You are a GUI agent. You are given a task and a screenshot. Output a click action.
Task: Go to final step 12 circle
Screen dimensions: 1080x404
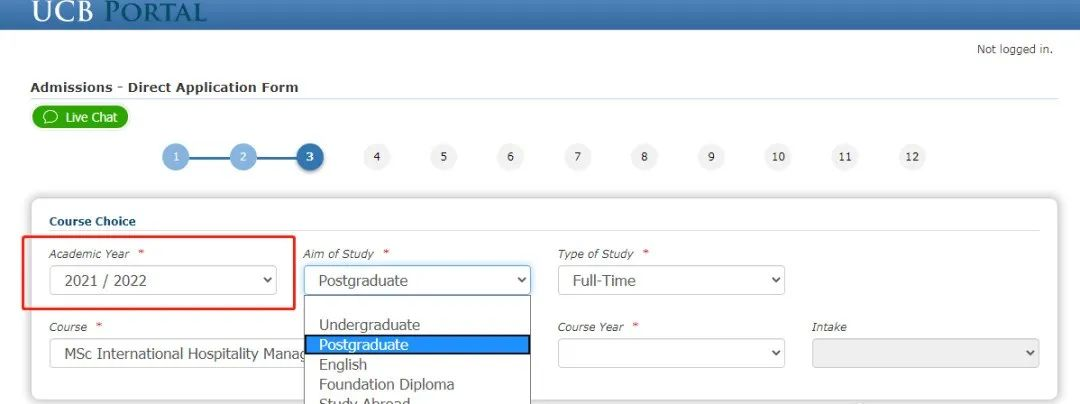(x=912, y=157)
